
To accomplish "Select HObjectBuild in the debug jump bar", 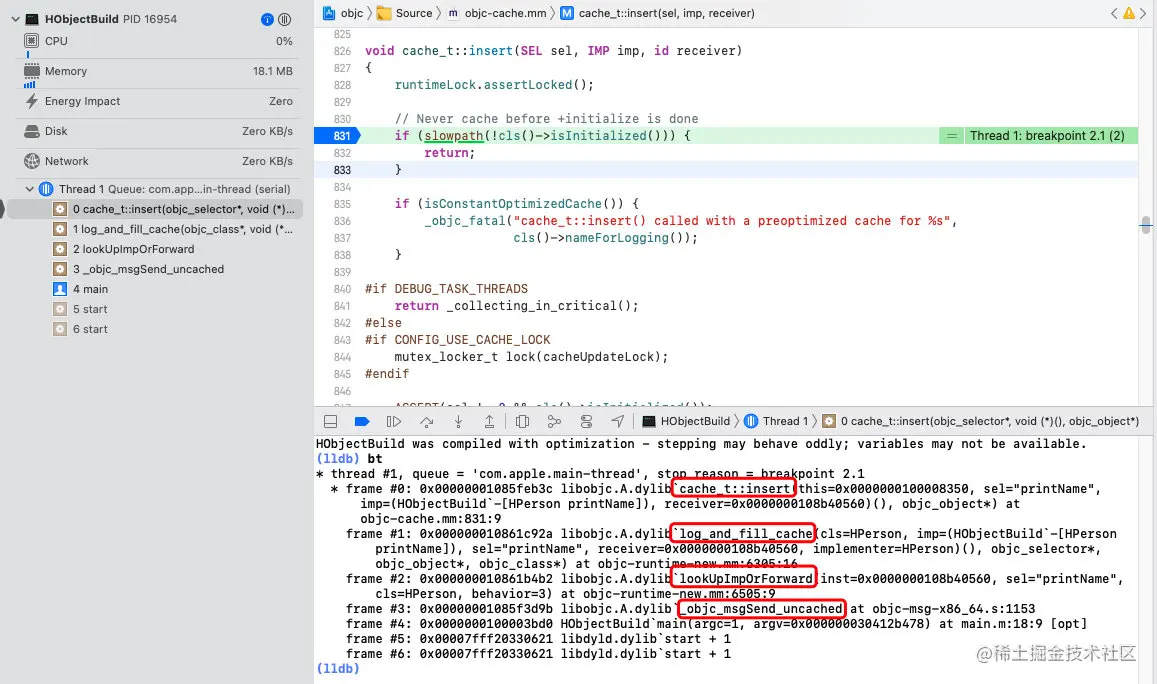I will (686, 421).
